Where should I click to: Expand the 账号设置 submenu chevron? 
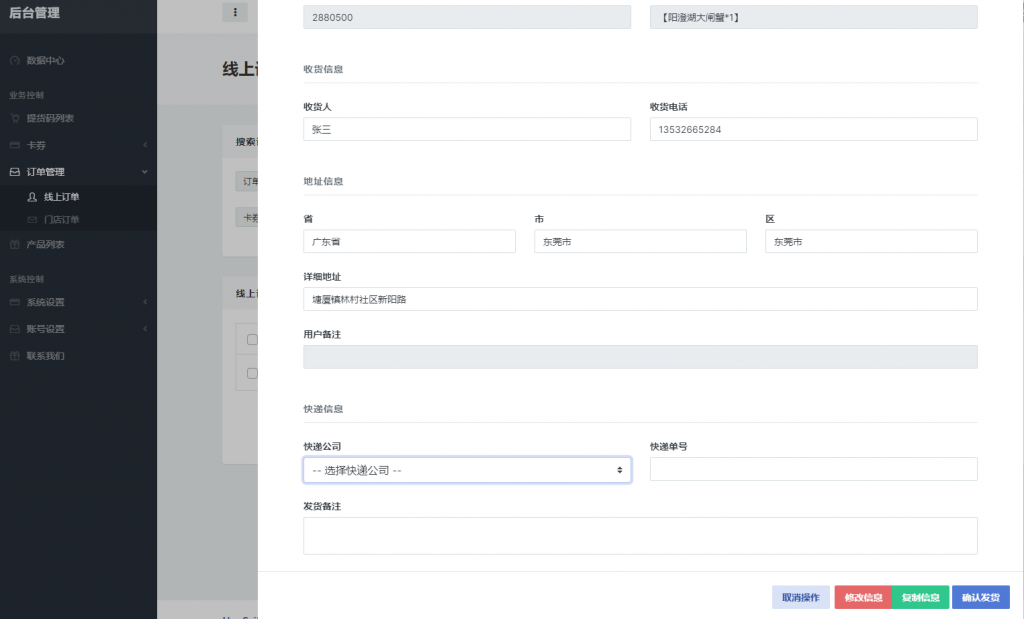pyautogui.click(x=145, y=329)
